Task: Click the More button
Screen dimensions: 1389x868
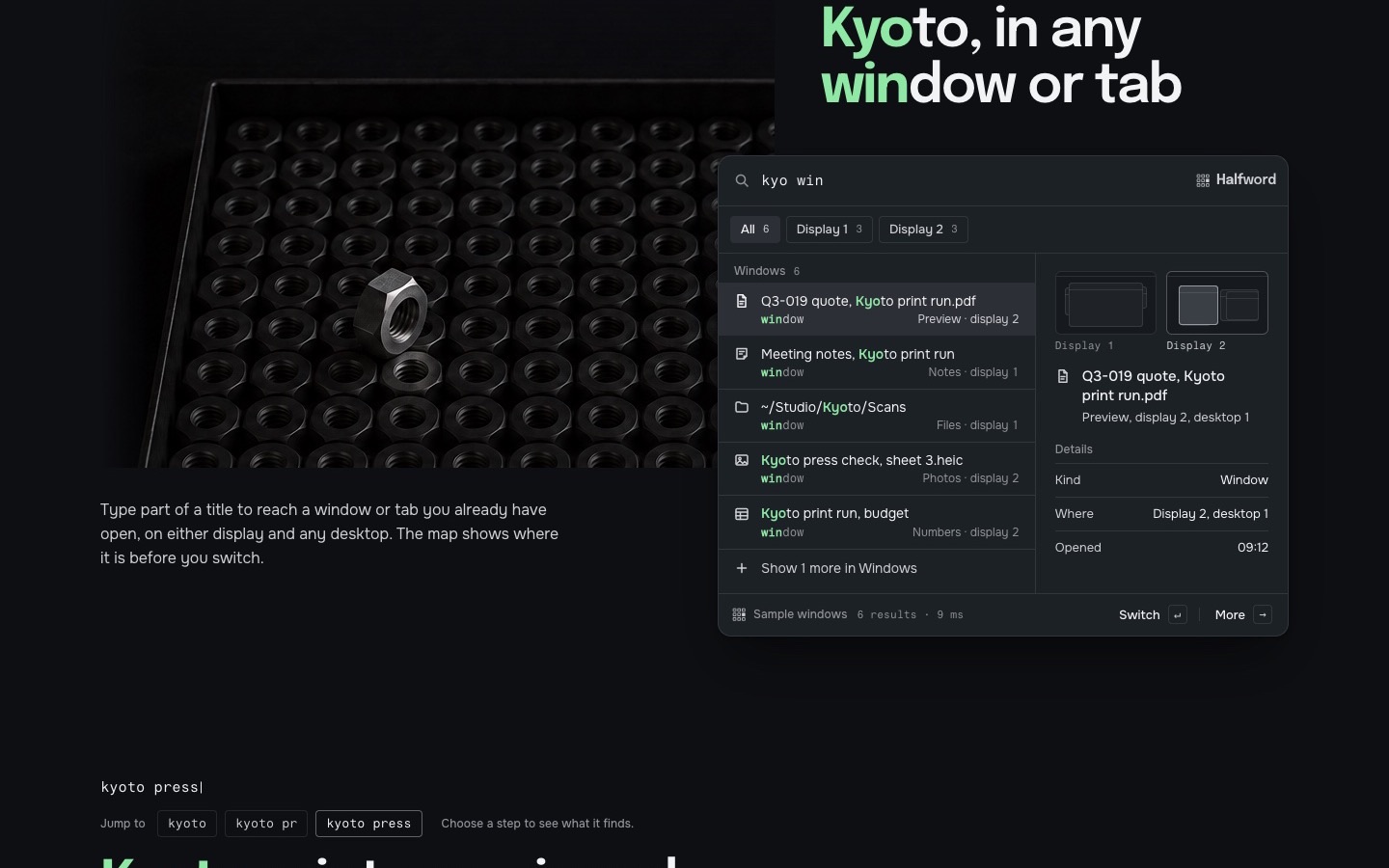Action: [x=1242, y=615]
